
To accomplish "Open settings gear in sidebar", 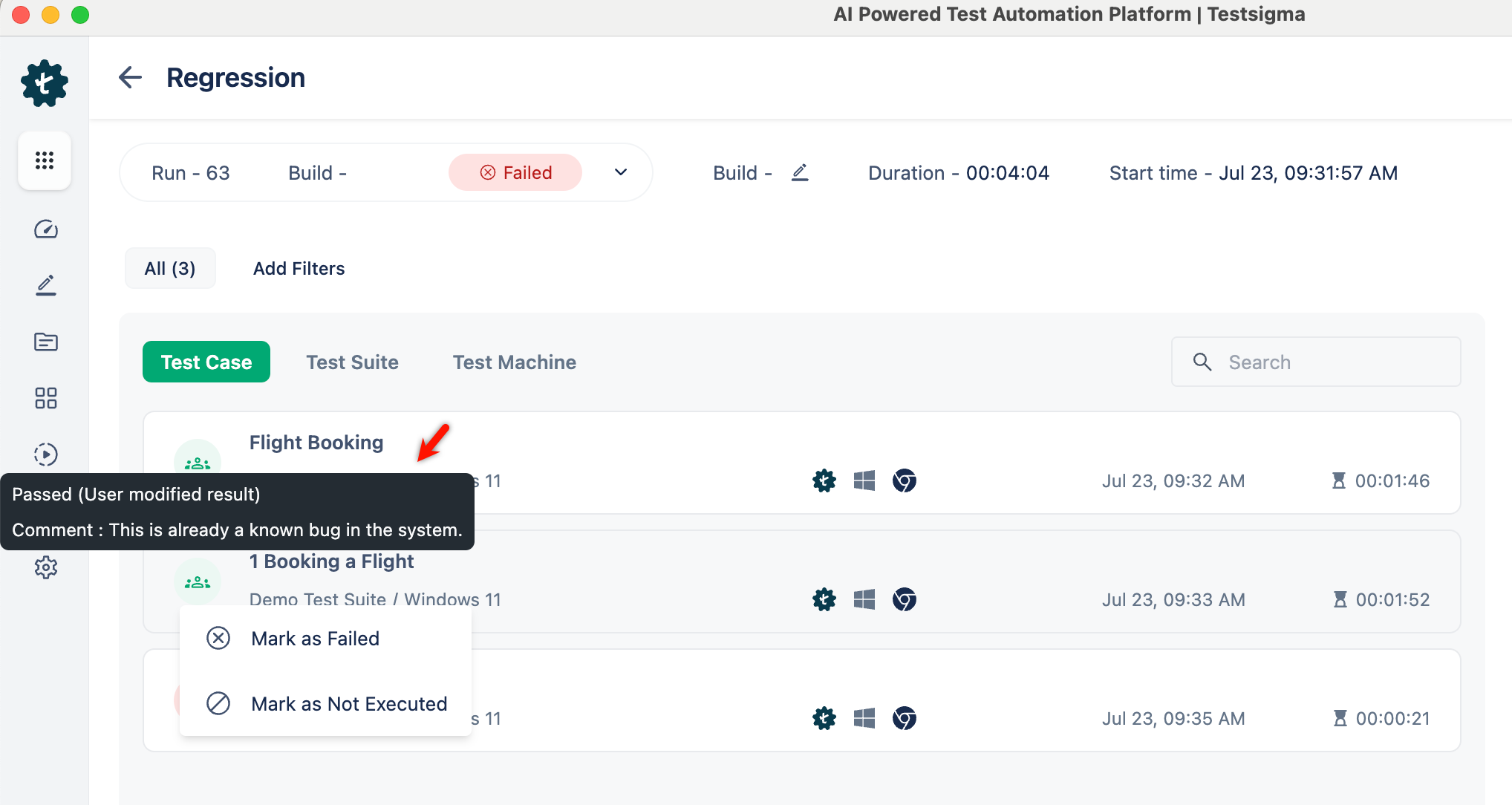I will tap(45, 567).
